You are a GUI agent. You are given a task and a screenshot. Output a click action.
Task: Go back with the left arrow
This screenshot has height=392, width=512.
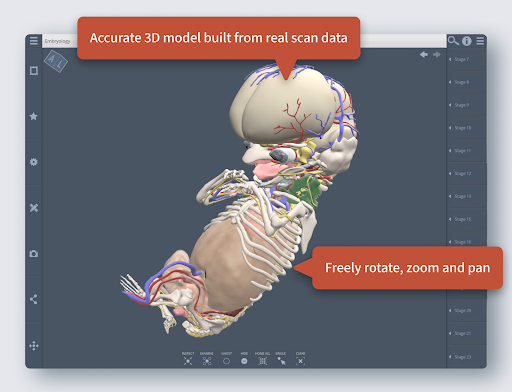(424, 54)
